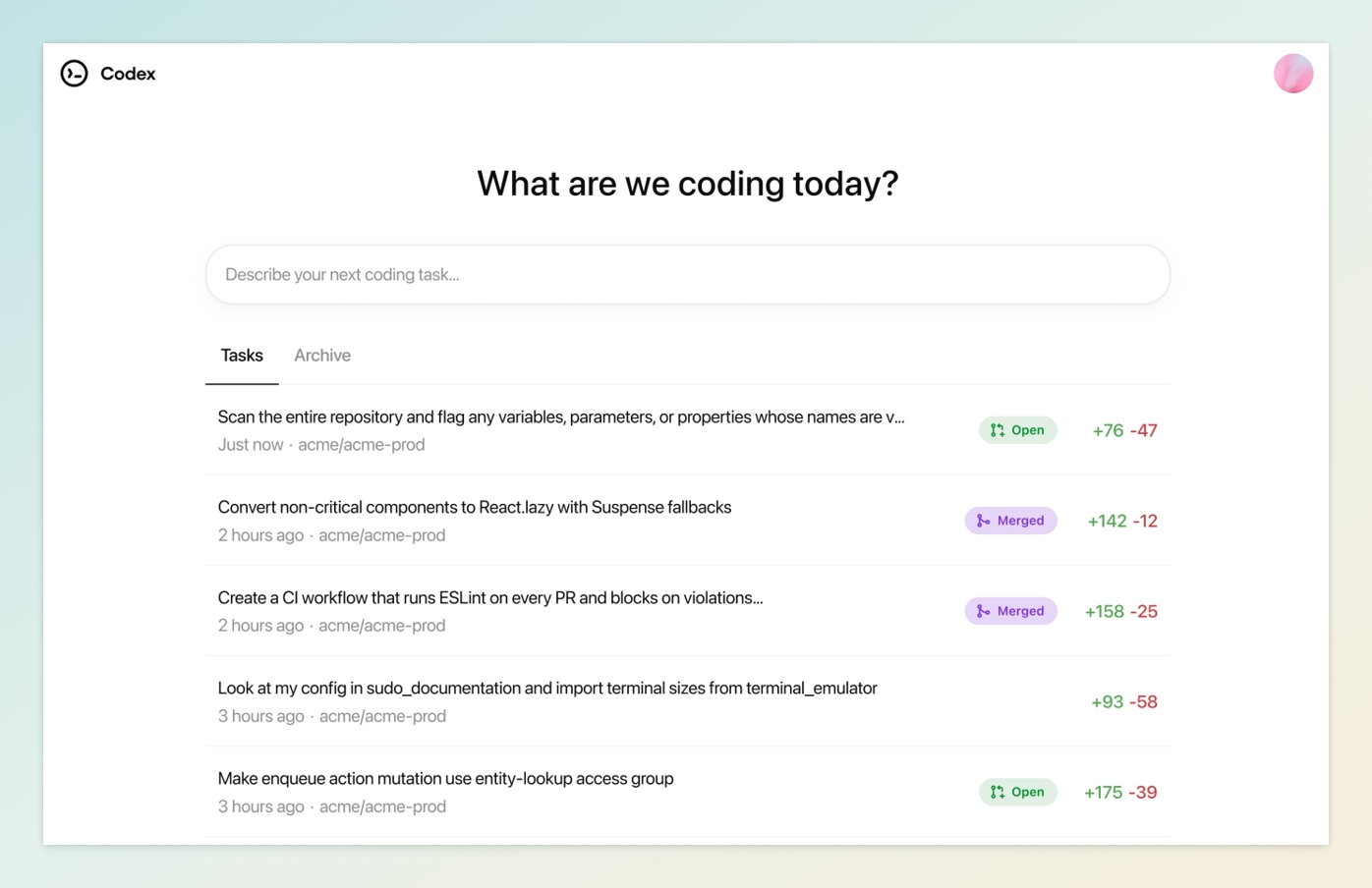Open the user profile avatar

point(1293,74)
